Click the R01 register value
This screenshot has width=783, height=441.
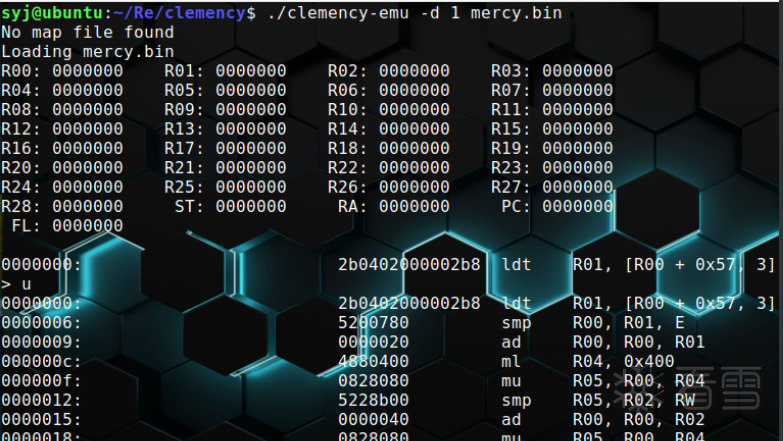[x=251, y=71]
